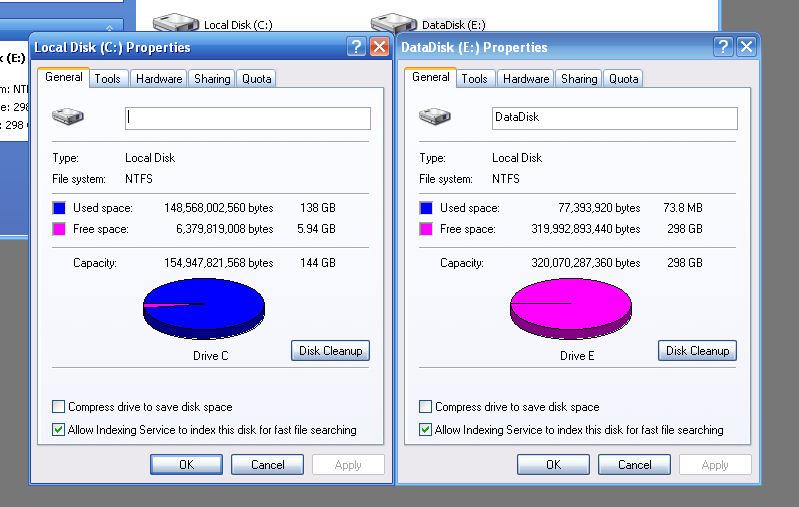The image size is (799, 507).
Task: Enable Compress drive checkbox for Drive C
Action: 59,407
